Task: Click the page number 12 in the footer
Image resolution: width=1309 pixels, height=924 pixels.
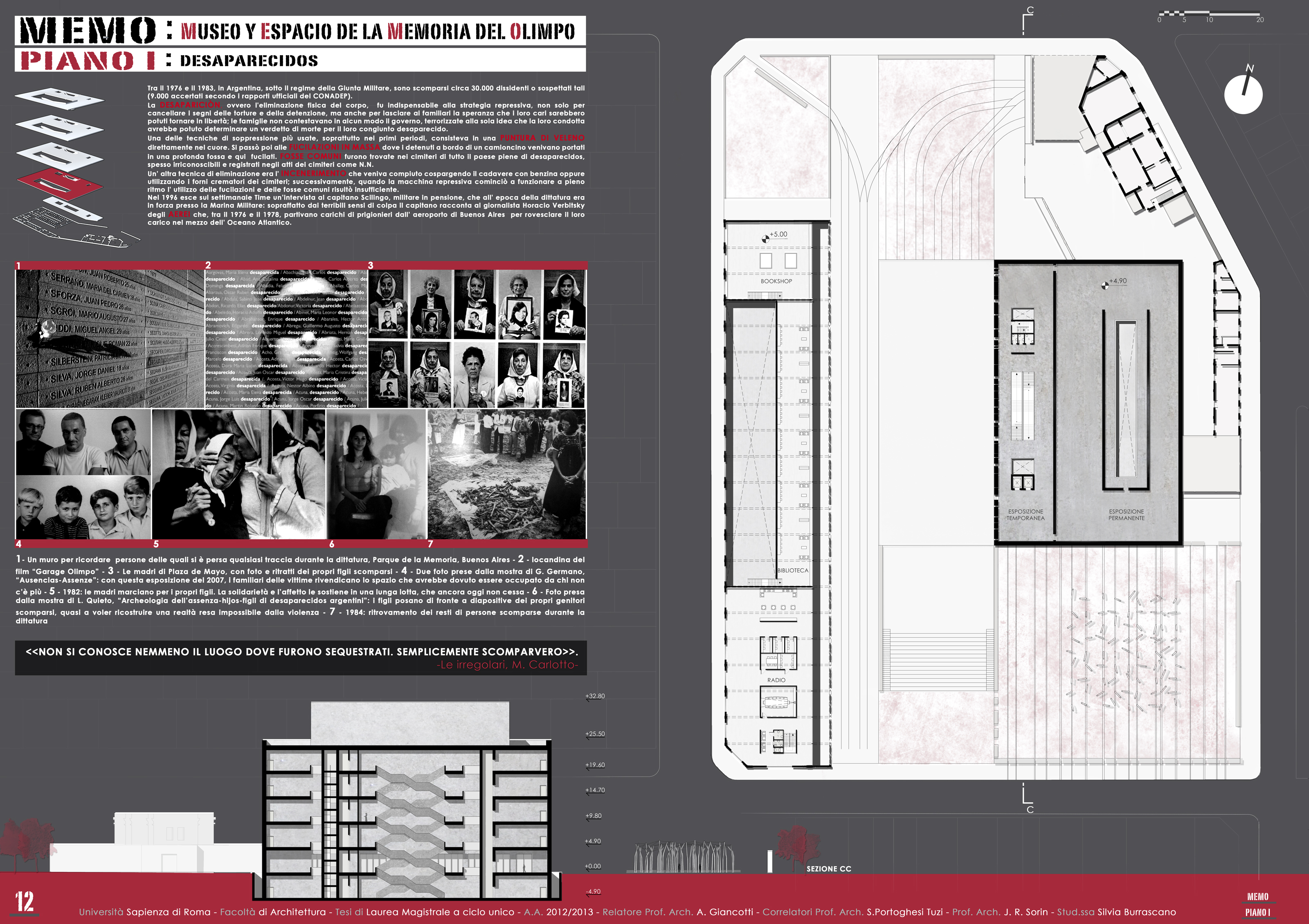Action: click(24, 902)
